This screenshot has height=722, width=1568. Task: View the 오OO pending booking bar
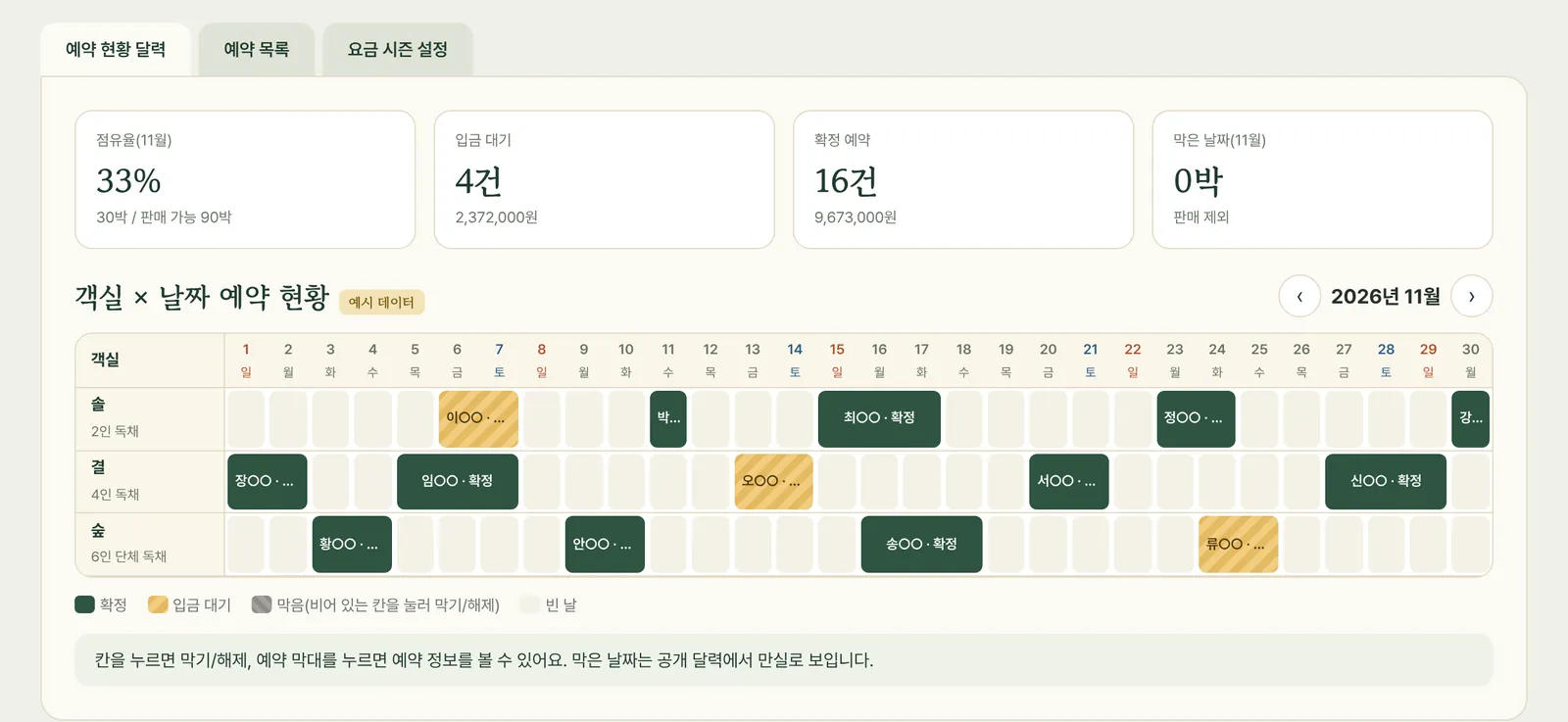point(774,482)
